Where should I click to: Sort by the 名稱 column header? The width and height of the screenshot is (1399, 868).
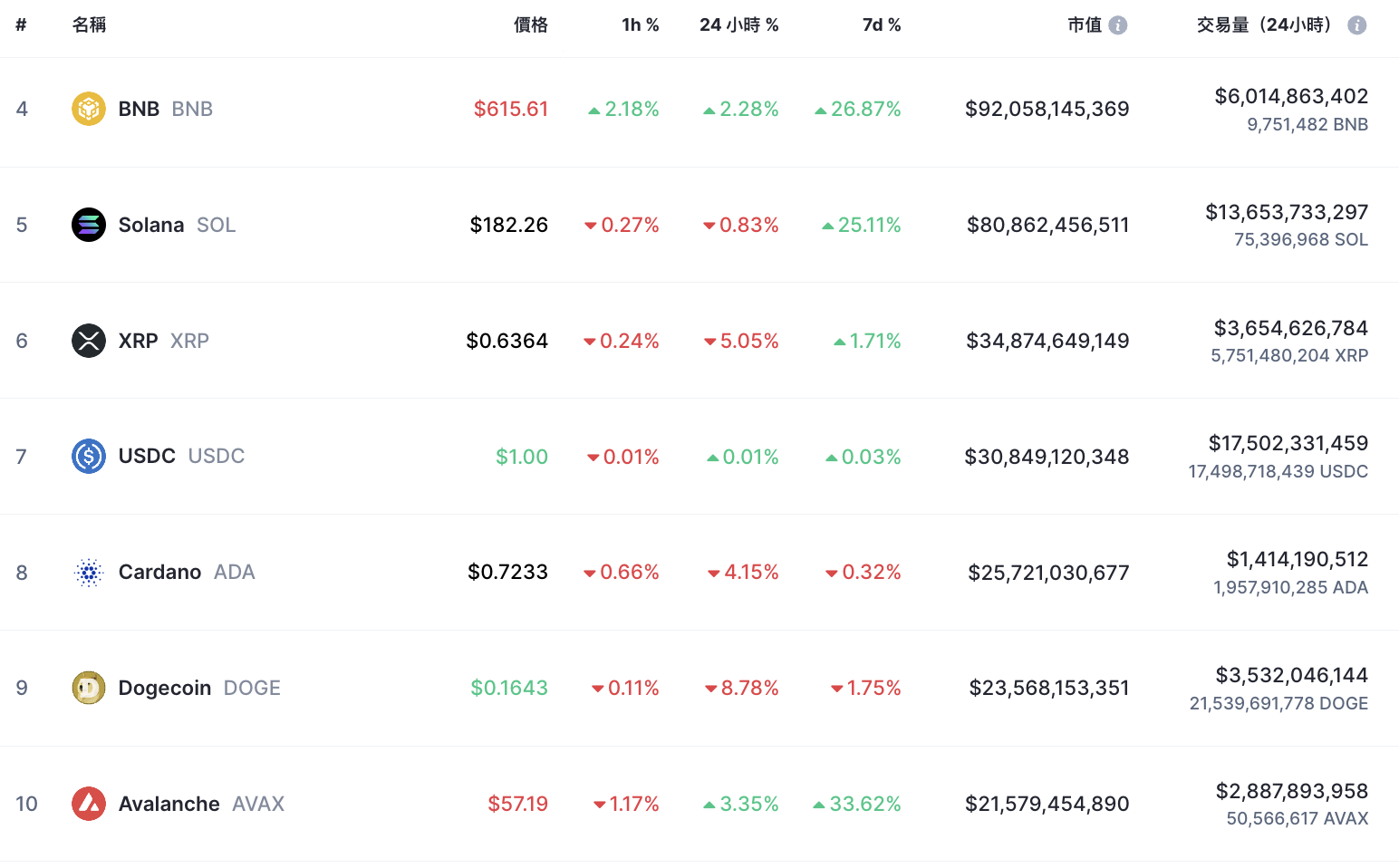89,25
